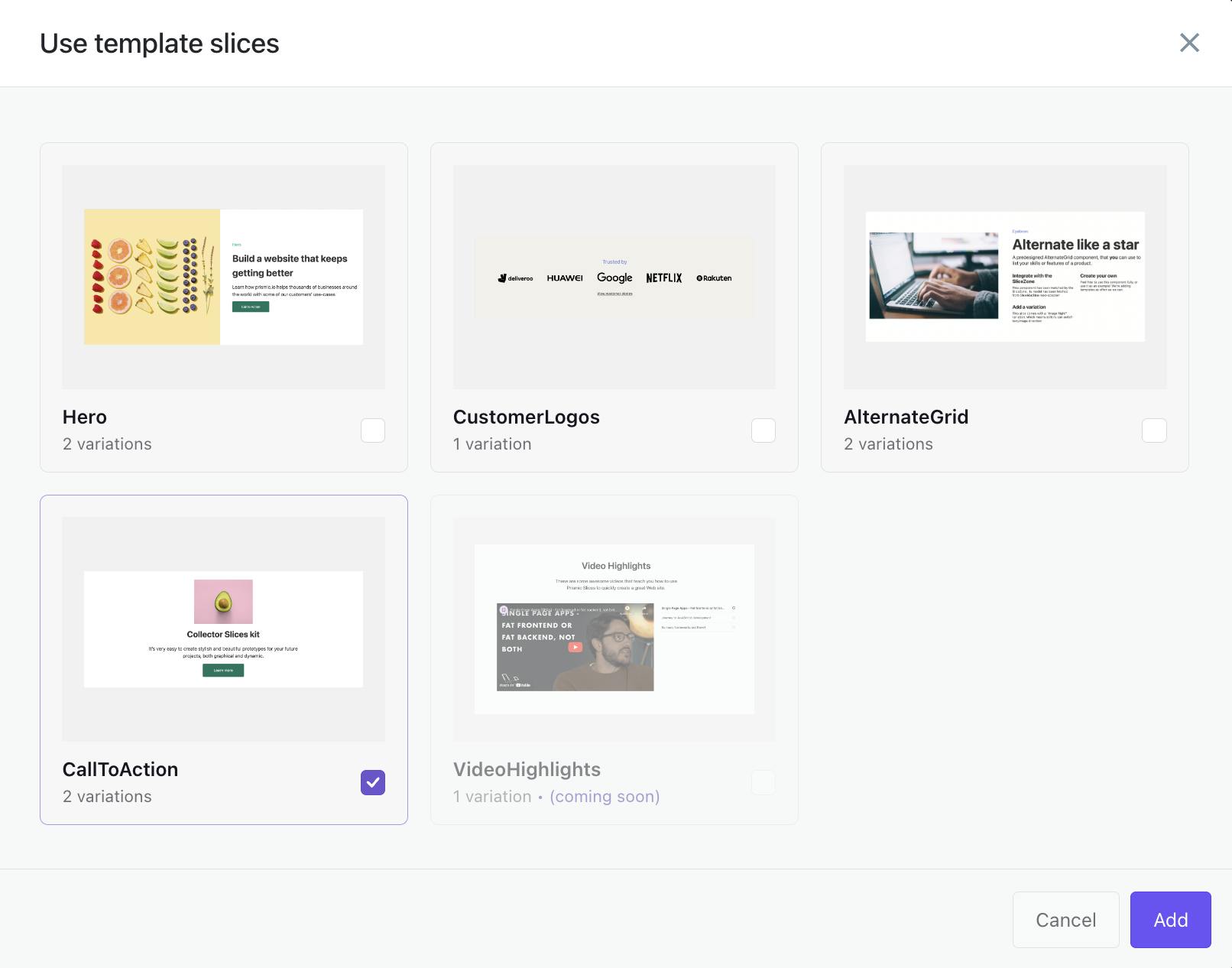
Task: Click the CallToAction slice name
Action: tap(120, 769)
